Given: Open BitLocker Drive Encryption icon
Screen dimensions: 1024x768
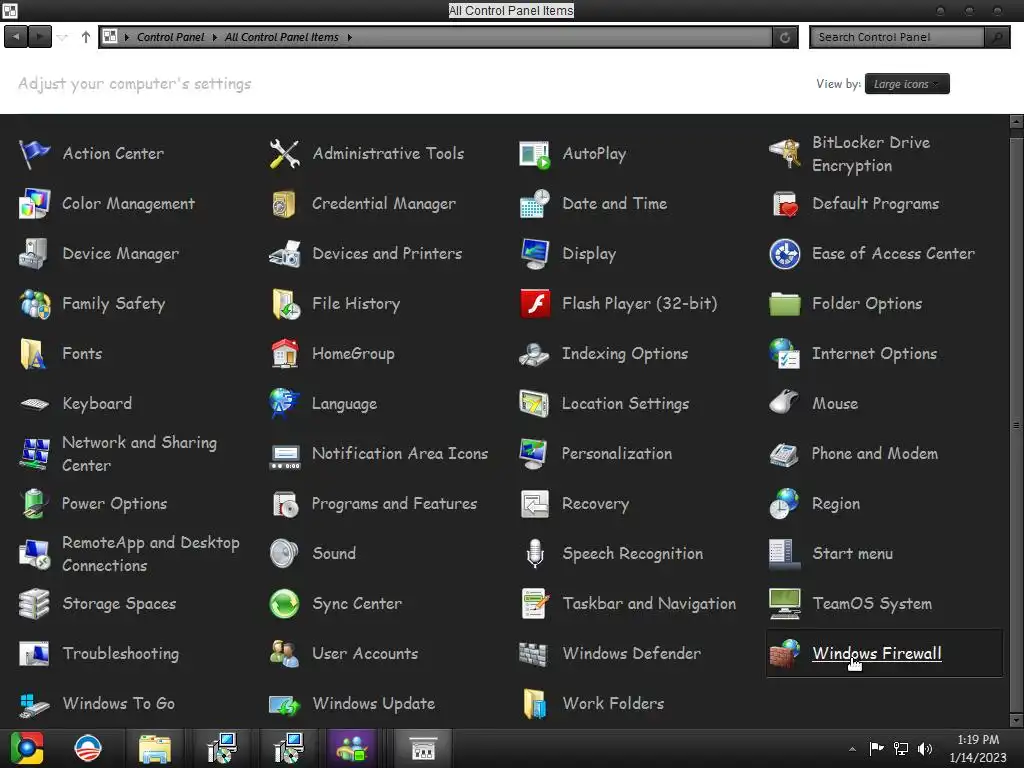Looking at the screenshot, I should pos(784,154).
